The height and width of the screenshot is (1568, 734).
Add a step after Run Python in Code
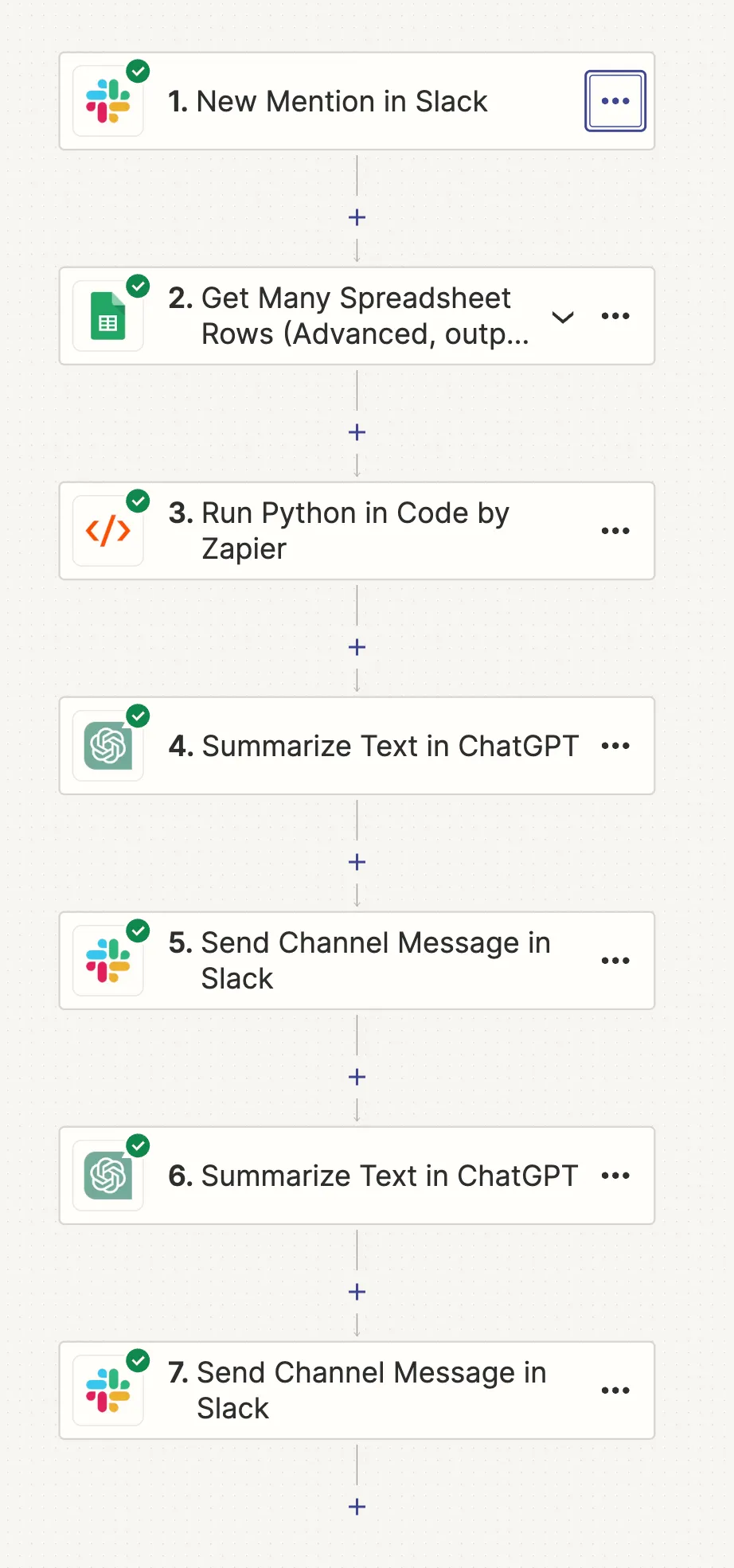click(357, 647)
